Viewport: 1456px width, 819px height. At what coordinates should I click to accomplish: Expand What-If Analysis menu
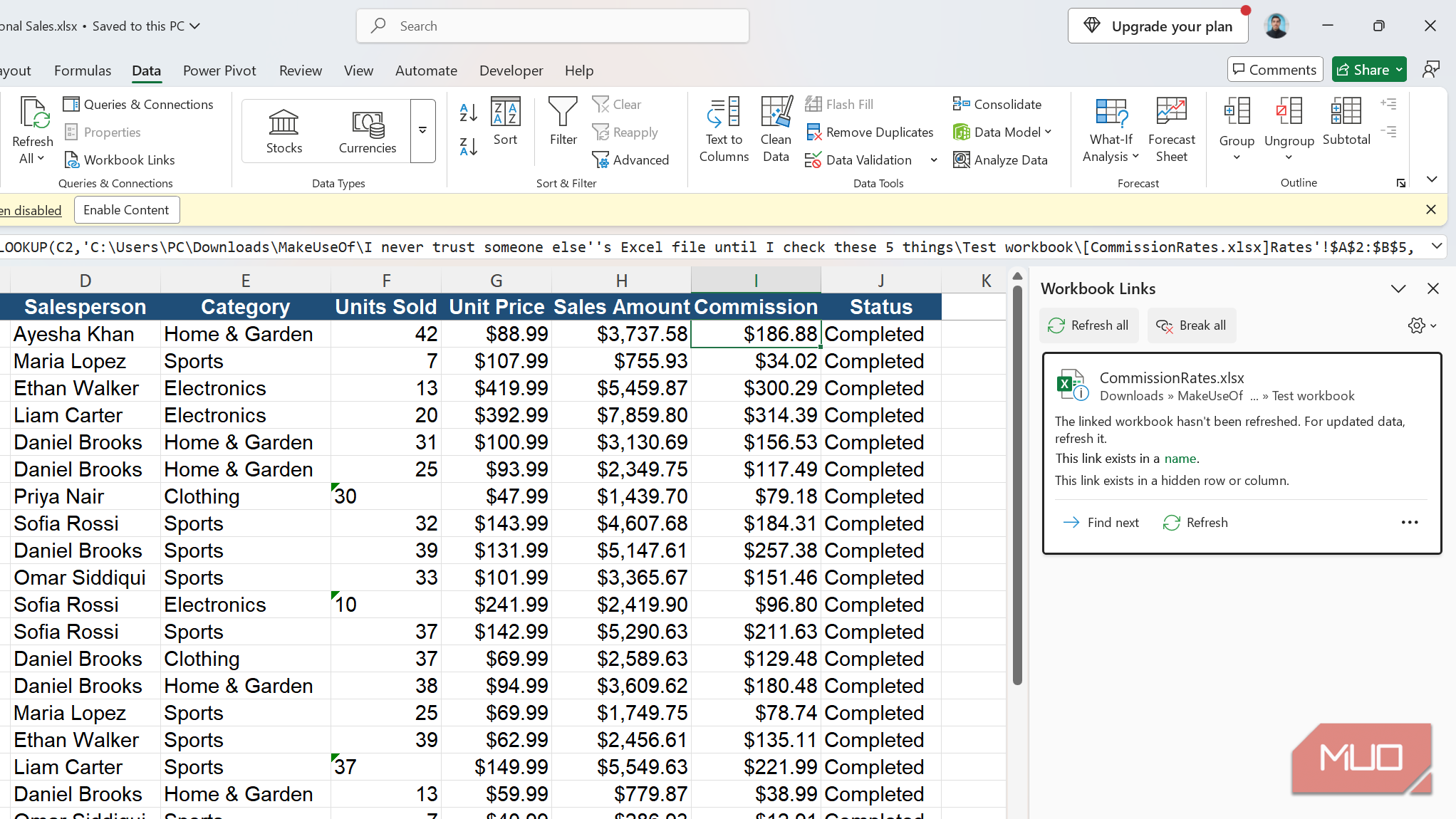(1111, 130)
